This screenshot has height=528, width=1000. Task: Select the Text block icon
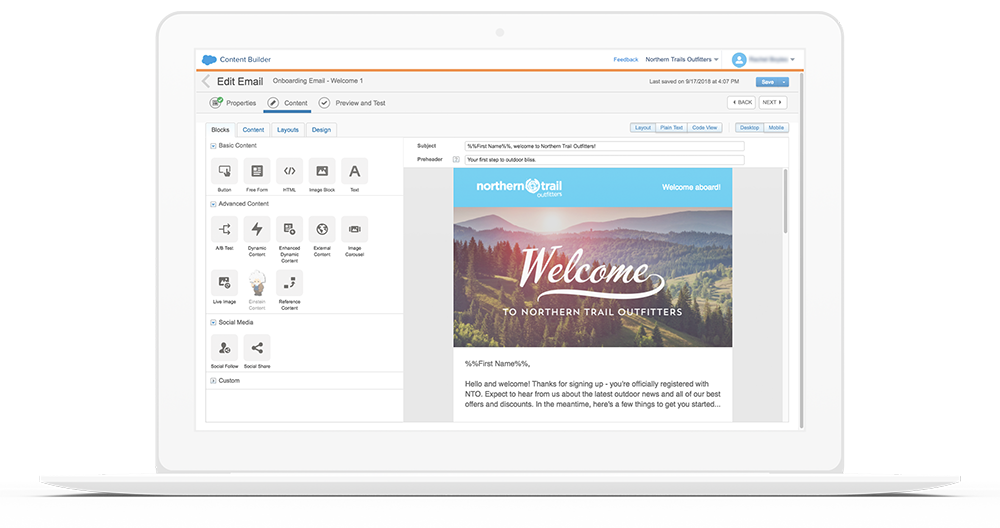coord(355,171)
